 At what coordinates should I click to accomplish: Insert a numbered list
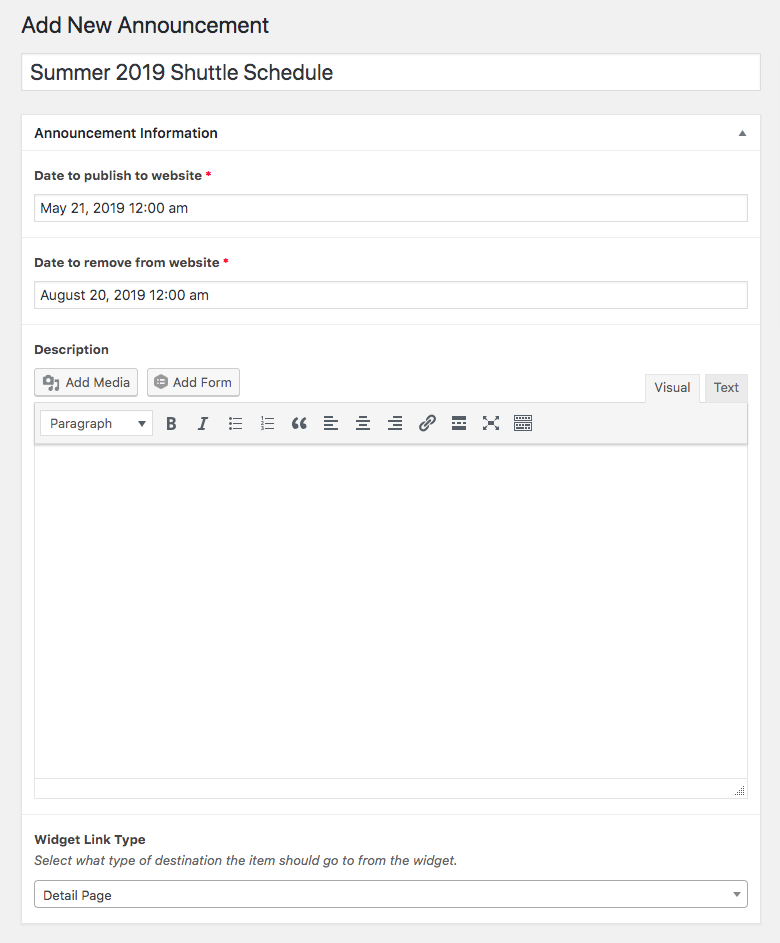(267, 423)
